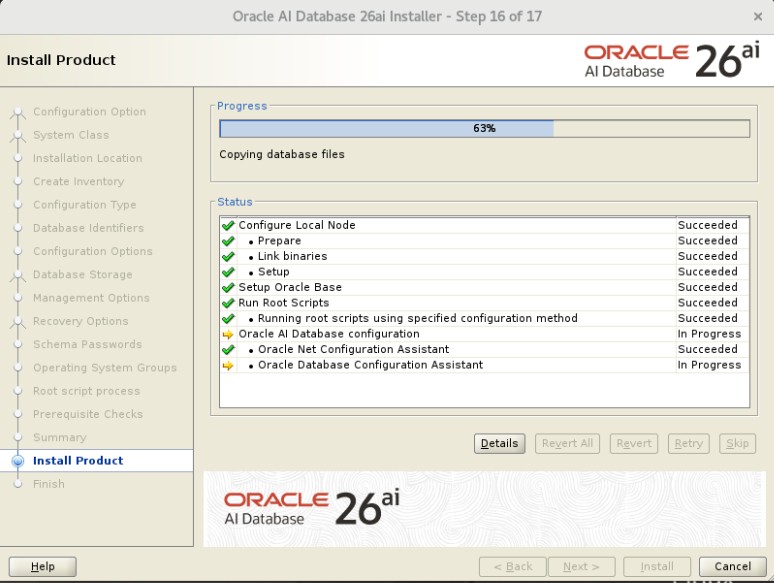Image resolution: width=774 pixels, height=583 pixels.
Task: Click Oracle Database Configuration Assistant row text
Action: pos(370,365)
